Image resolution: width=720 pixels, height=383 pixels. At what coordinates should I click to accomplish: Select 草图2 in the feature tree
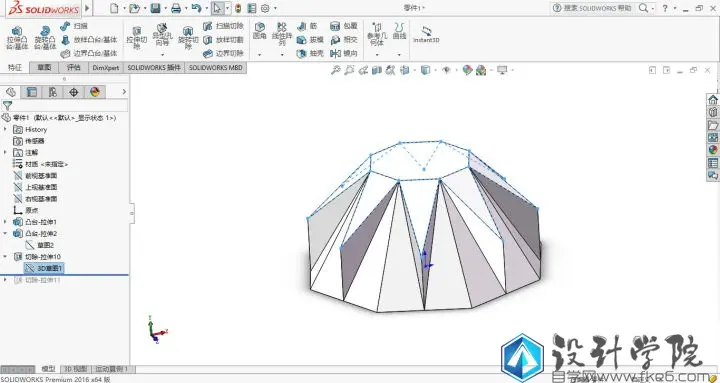(x=40, y=245)
